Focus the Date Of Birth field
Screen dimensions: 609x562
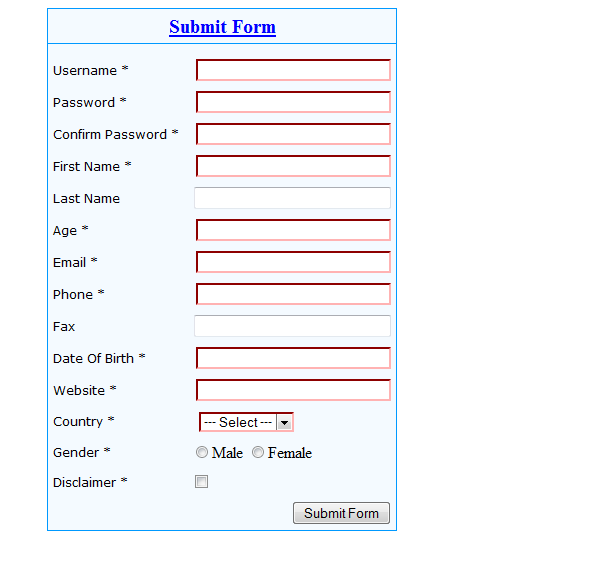[293, 358]
